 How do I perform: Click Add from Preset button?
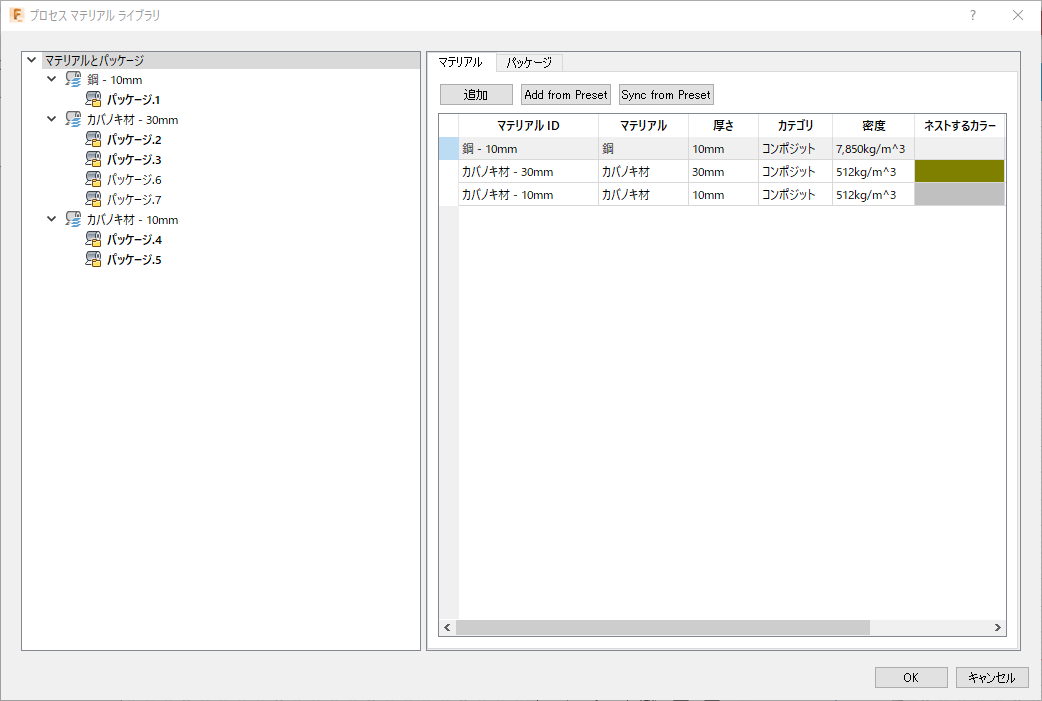(566, 94)
